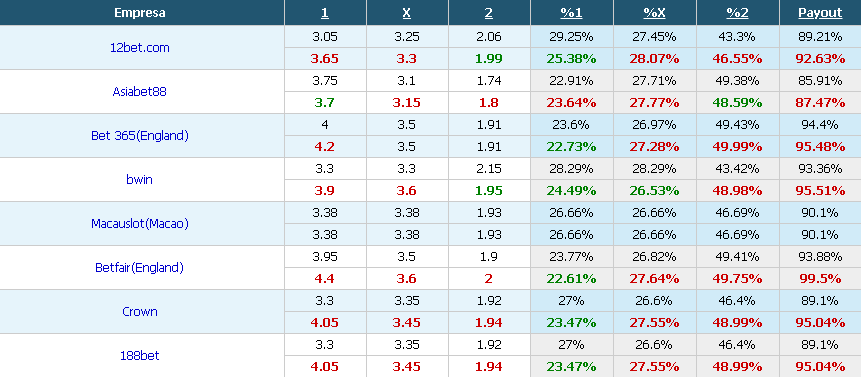The height and width of the screenshot is (377, 861).
Task: Open the Betfair(England) link
Action: 139,268
